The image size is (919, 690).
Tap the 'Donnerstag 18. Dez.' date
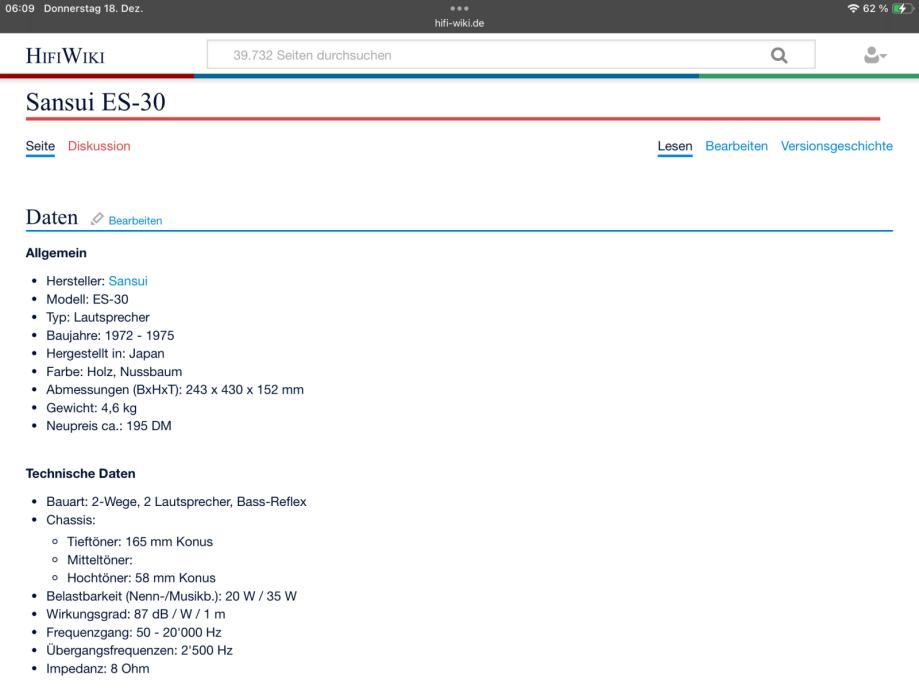93,8
